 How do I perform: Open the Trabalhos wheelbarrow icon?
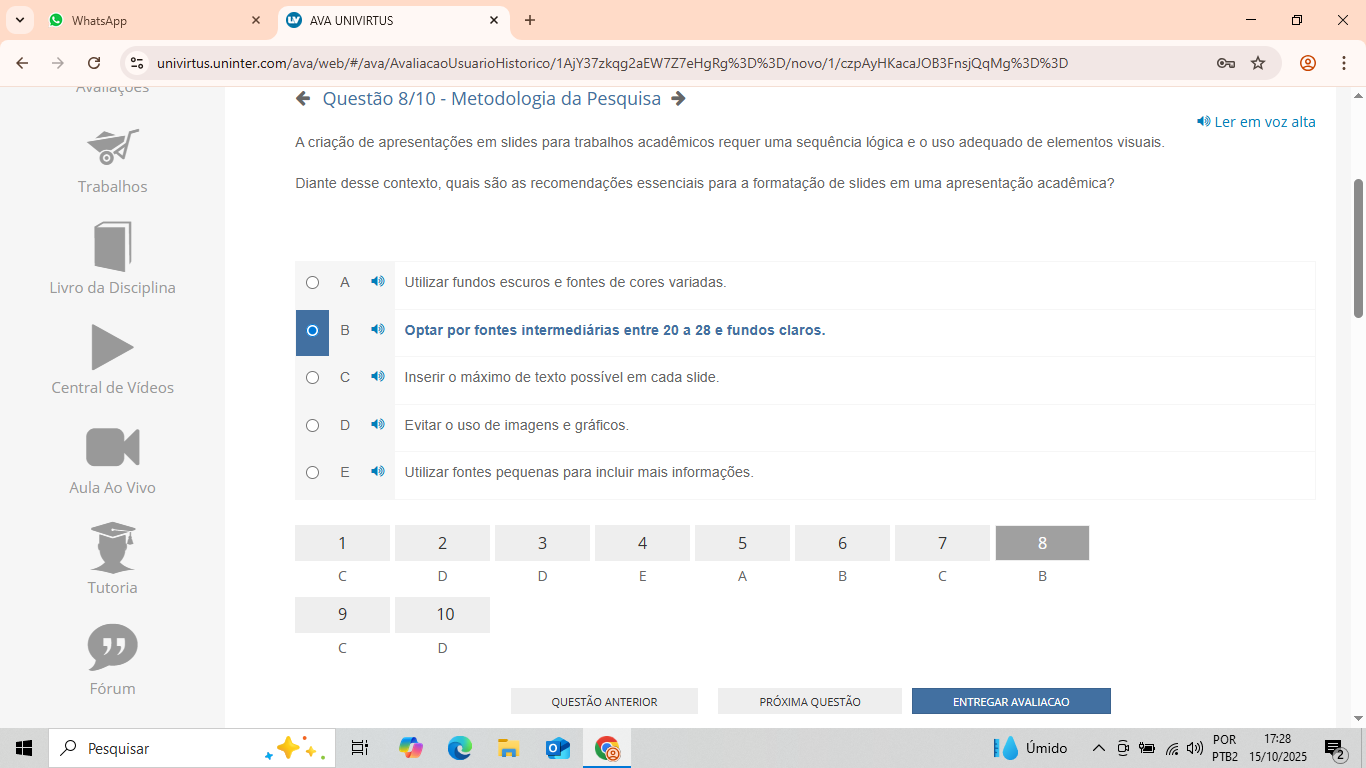[113, 147]
